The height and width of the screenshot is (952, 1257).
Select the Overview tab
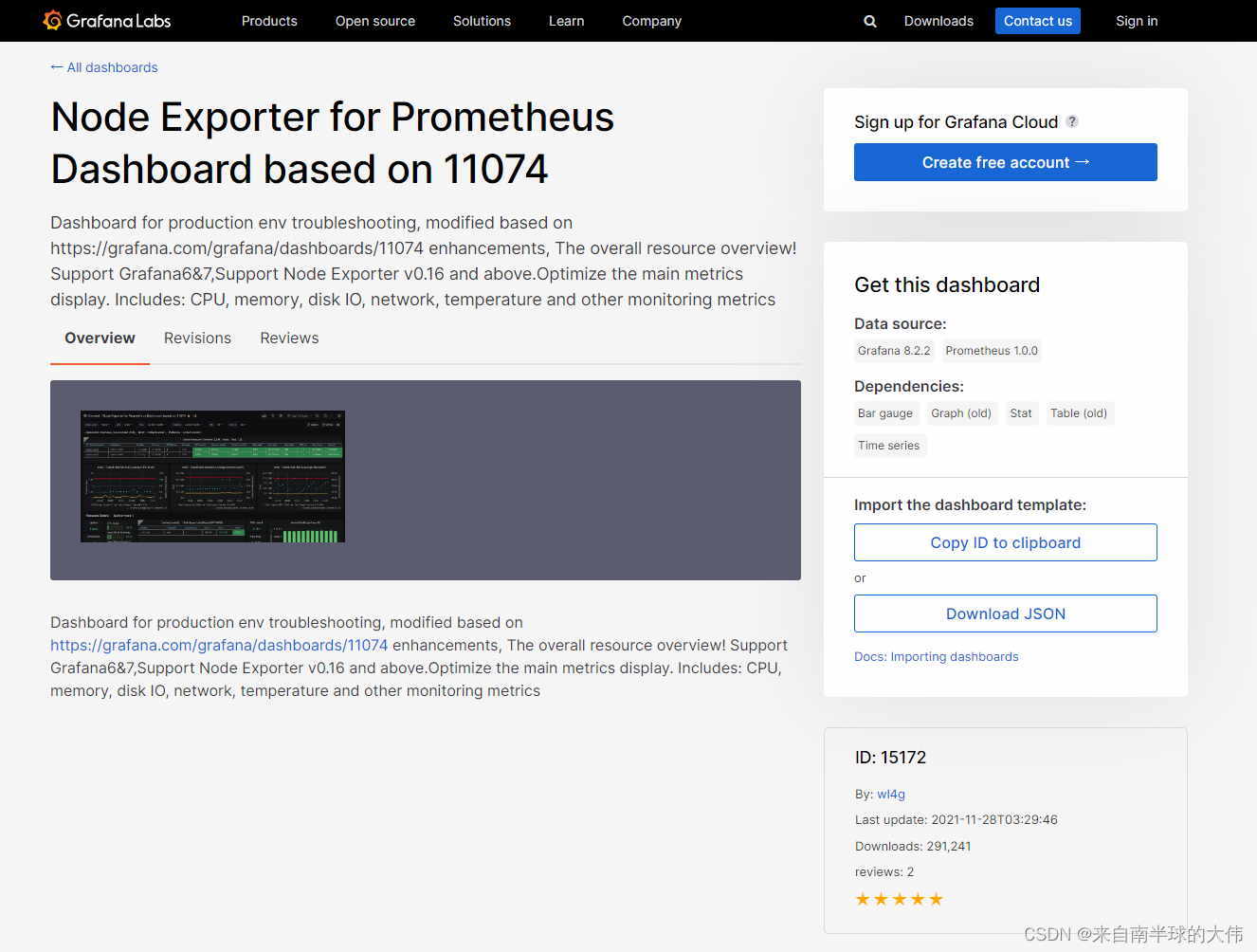100,339
